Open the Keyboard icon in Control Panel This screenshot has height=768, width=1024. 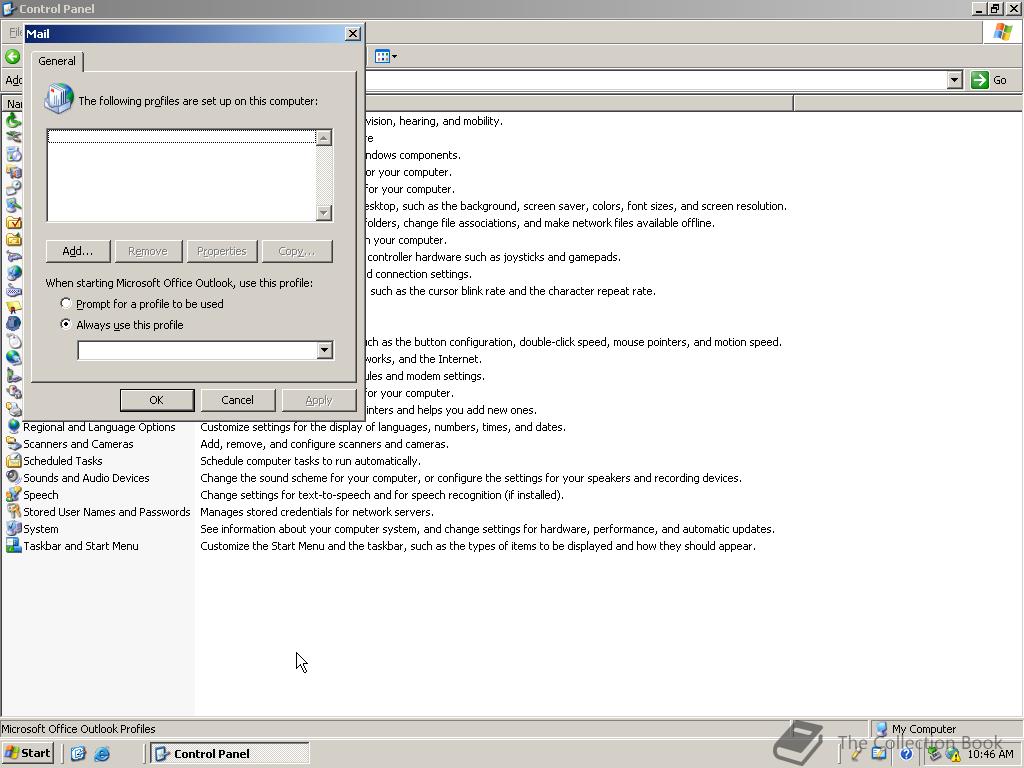coord(13,290)
